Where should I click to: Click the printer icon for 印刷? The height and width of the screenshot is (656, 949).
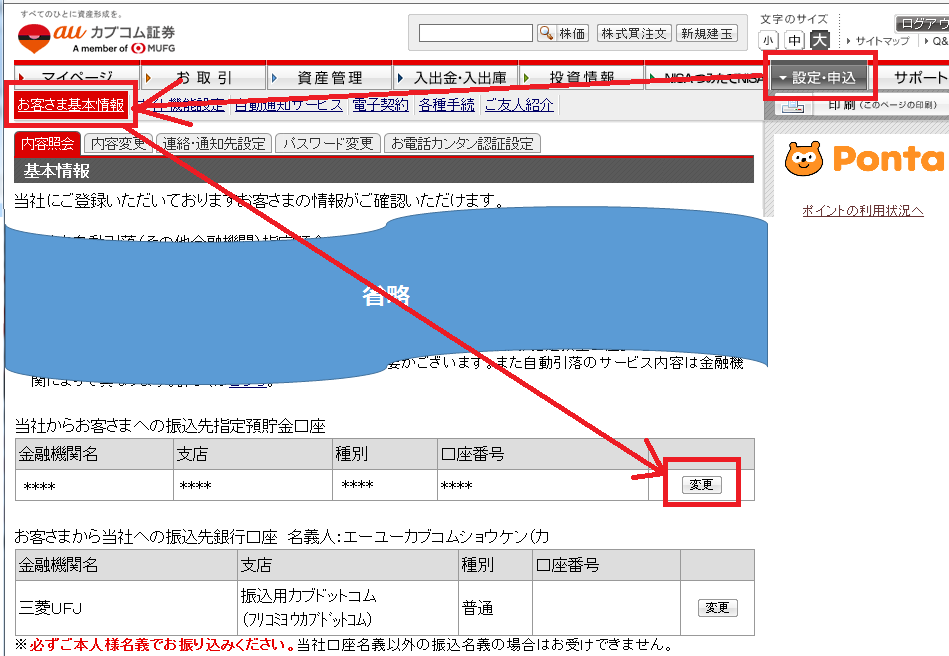click(x=792, y=105)
